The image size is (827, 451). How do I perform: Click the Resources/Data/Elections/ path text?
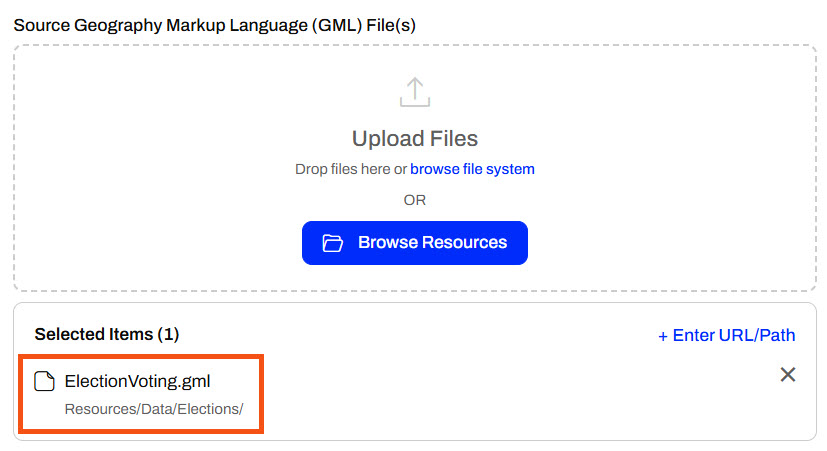pyautogui.click(x=153, y=409)
